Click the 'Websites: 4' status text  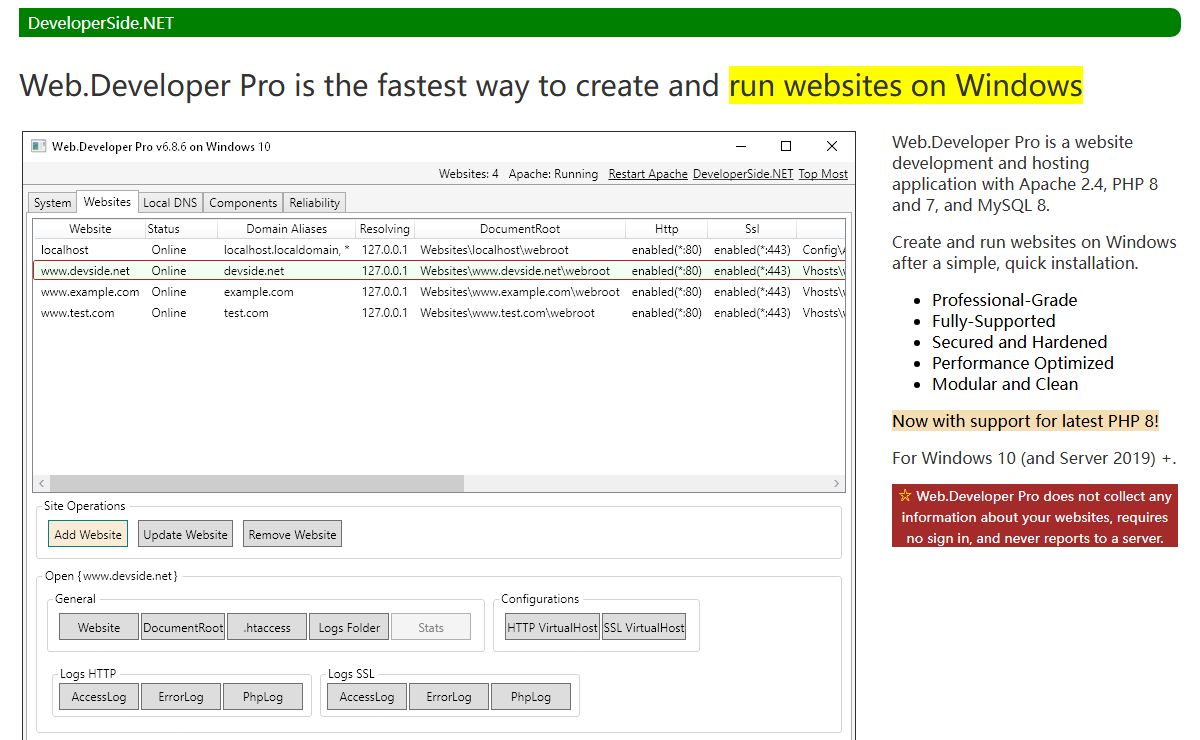point(468,174)
